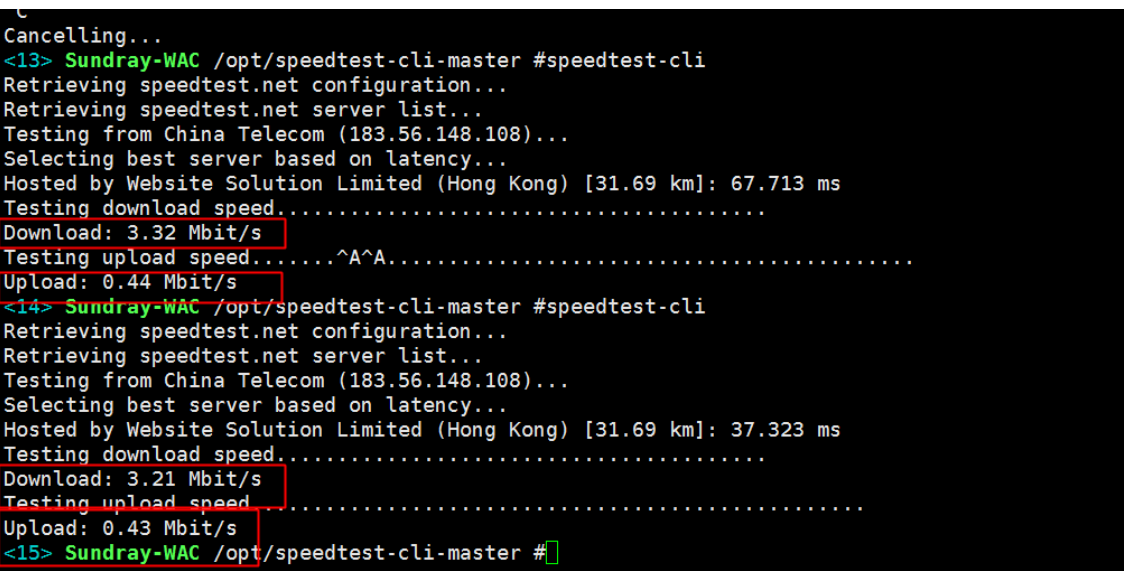Select the "Upload: 0.43 Mbit/s" result
Viewport: 1124px width, 571px height.
121,527
